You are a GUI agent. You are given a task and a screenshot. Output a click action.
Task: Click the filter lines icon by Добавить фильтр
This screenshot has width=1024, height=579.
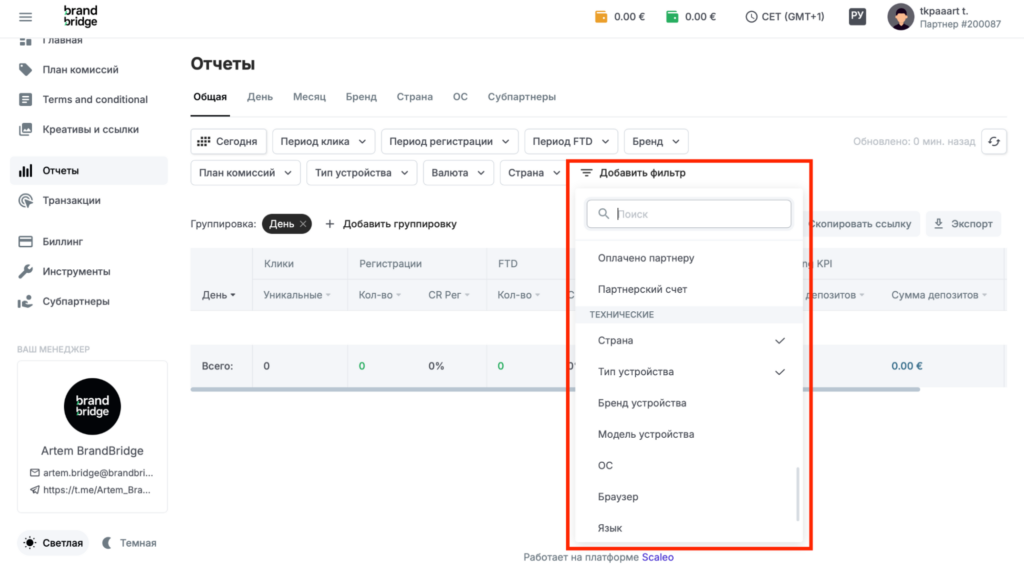(586, 173)
